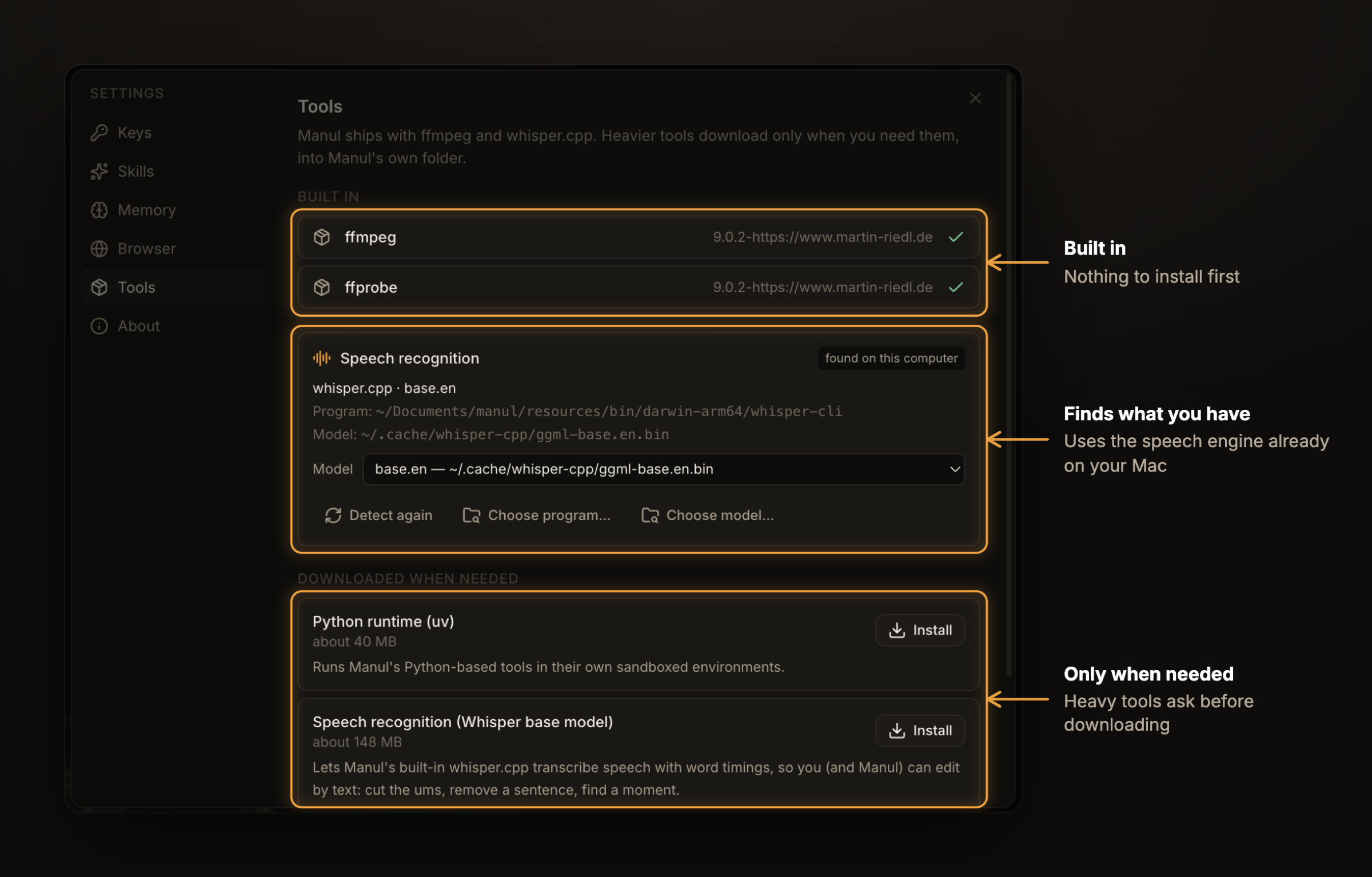Open the Skills settings section

click(173, 171)
